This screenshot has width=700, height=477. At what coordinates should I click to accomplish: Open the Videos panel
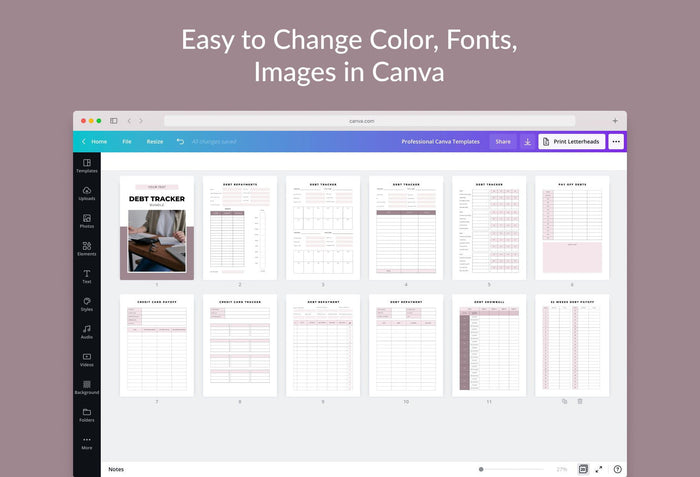coord(87,360)
